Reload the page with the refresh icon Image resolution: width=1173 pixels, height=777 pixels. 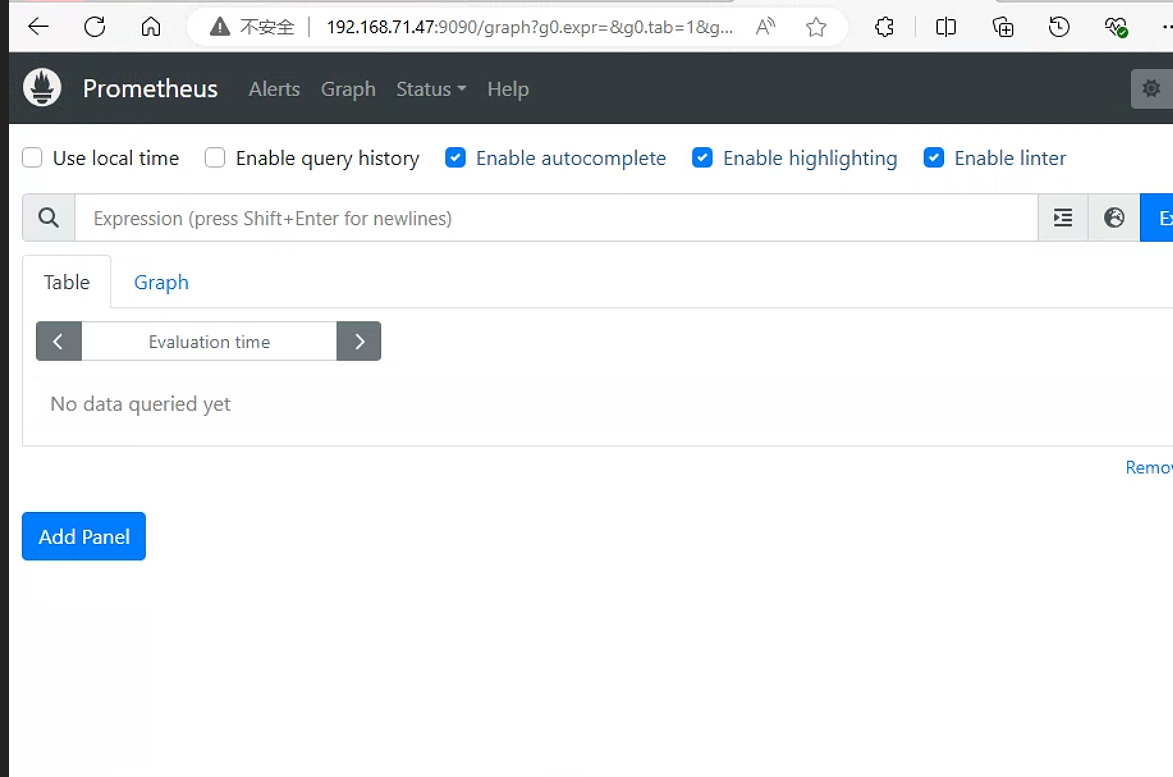pyautogui.click(x=95, y=27)
